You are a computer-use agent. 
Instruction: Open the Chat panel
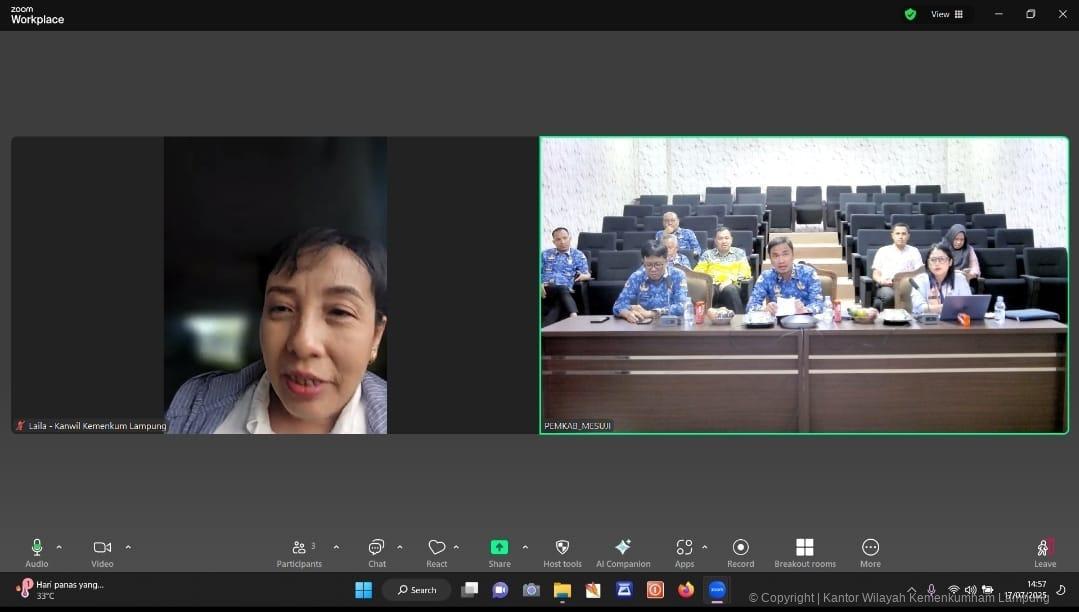tap(376, 548)
